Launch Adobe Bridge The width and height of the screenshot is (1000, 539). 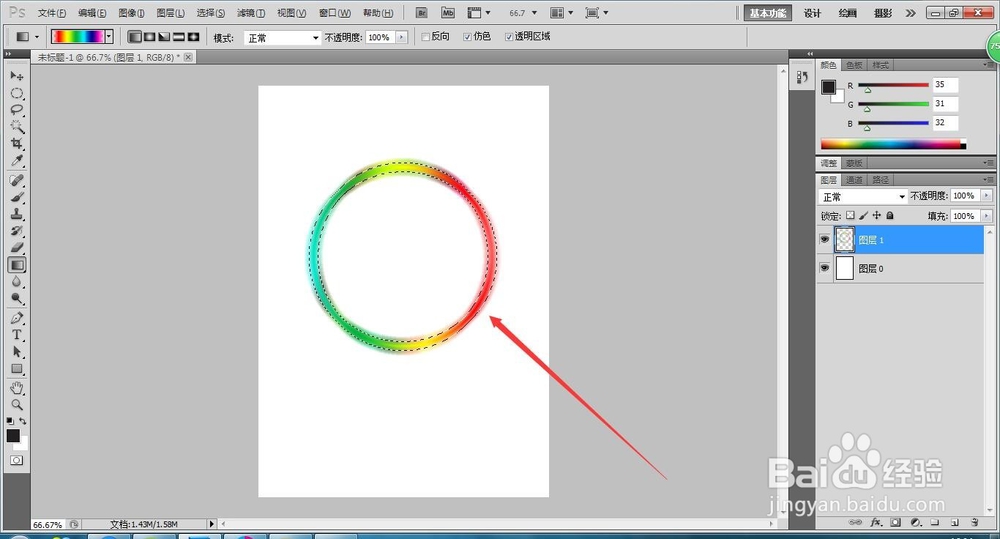[x=422, y=13]
